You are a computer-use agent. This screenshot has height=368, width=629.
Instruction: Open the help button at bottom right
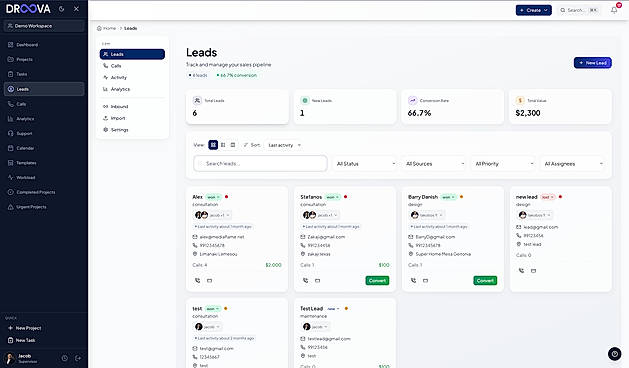pyautogui.click(x=615, y=354)
